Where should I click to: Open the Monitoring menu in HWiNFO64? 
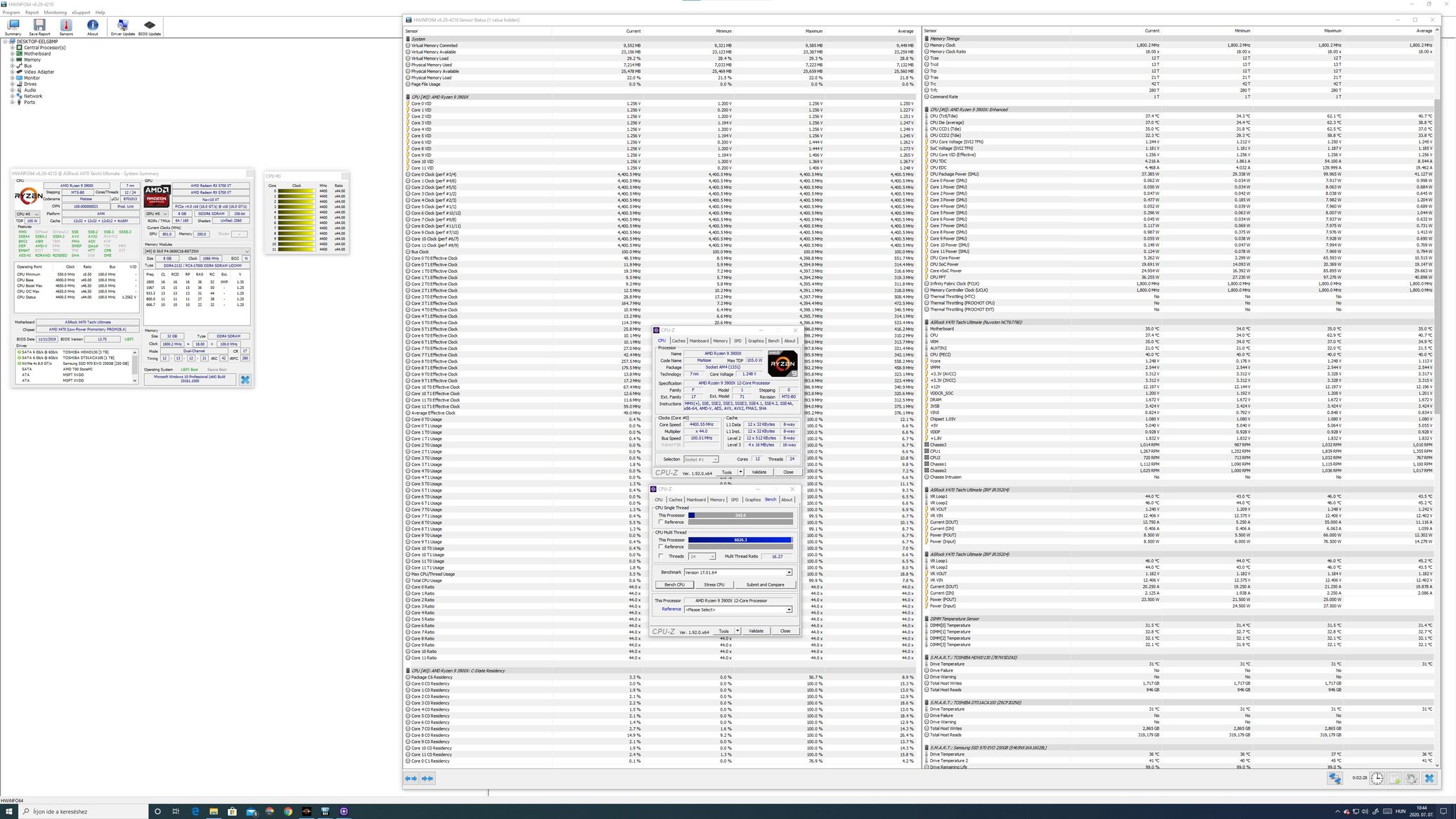(55, 12)
